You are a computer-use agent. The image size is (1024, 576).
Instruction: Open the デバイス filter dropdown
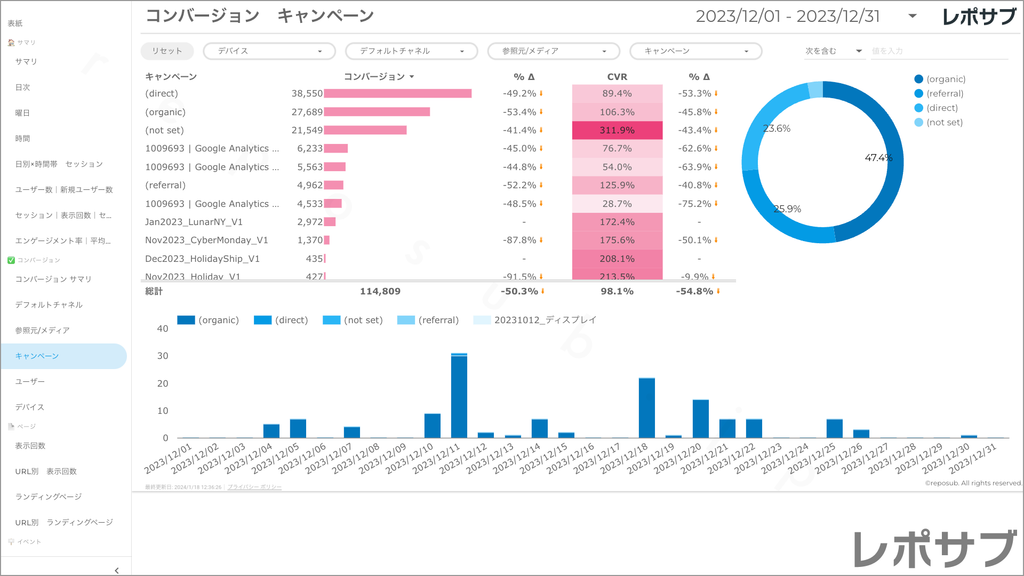pyautogui.click(x=268, y=51)
